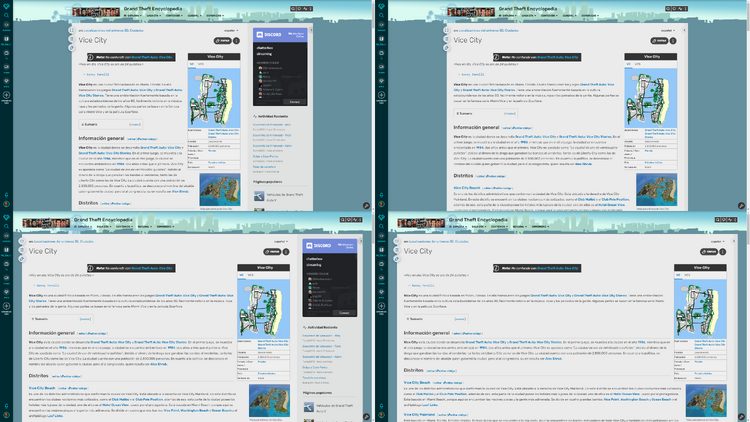The image size is (750, 422).
Task: Open the General dropdown in bottom-right screenshot
Action: (x=519, y=226)
